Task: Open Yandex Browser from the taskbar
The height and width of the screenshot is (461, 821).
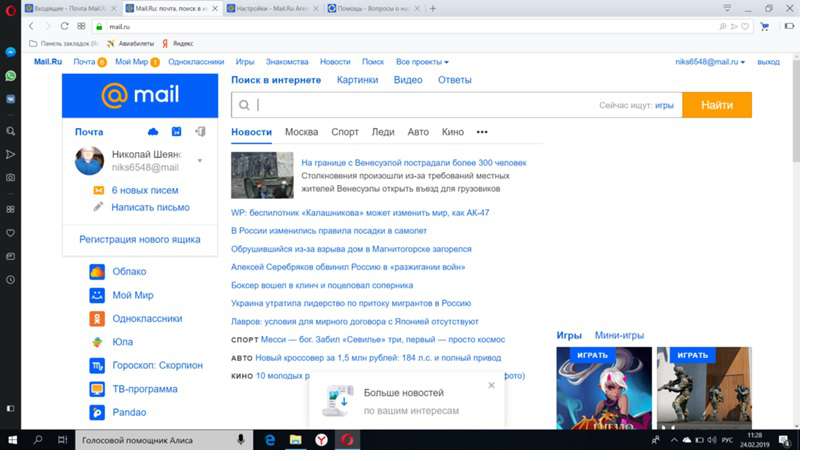Action: point(321,440)
